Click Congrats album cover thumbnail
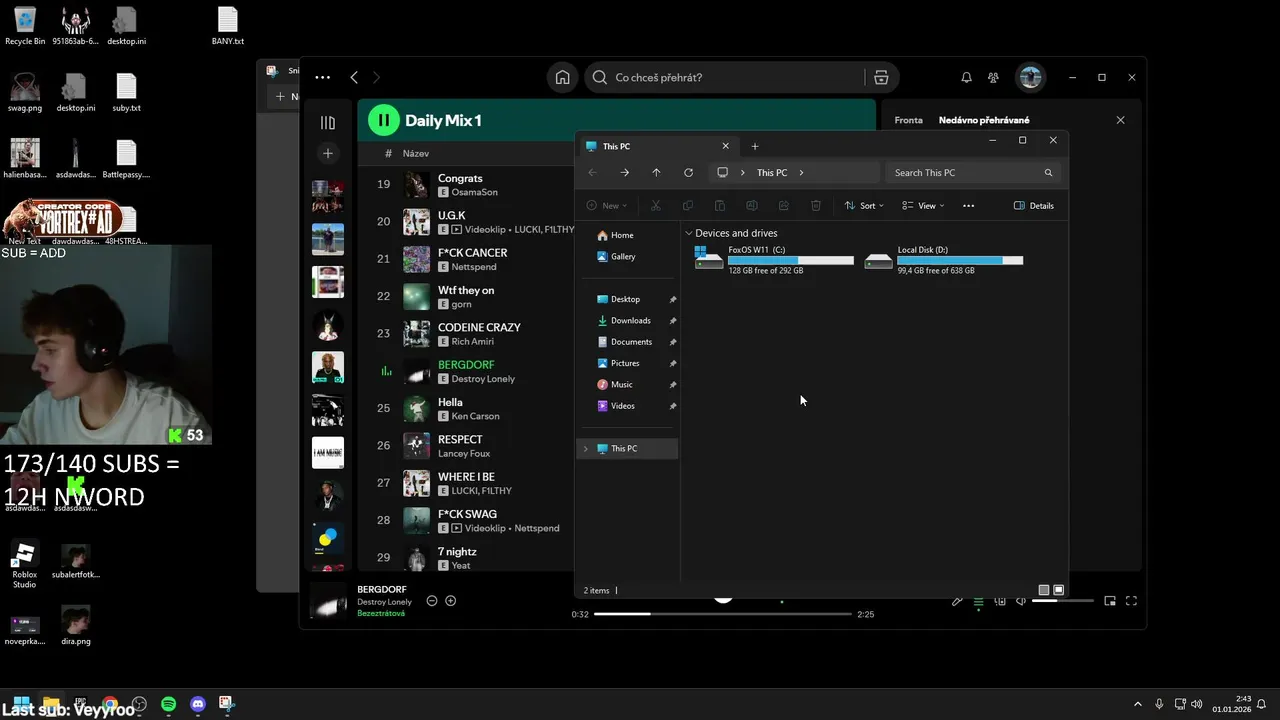Image resolution: width=1280 pixels, height=720 pixels. click(x=416, y=184)
